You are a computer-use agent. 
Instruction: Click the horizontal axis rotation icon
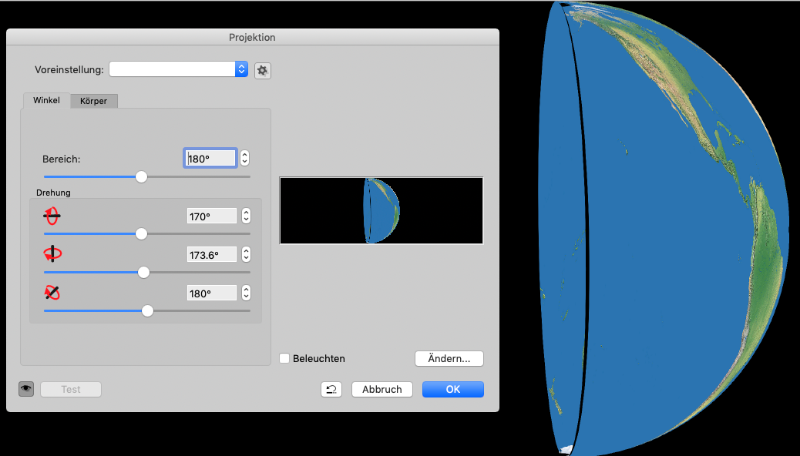click(52, 216)
